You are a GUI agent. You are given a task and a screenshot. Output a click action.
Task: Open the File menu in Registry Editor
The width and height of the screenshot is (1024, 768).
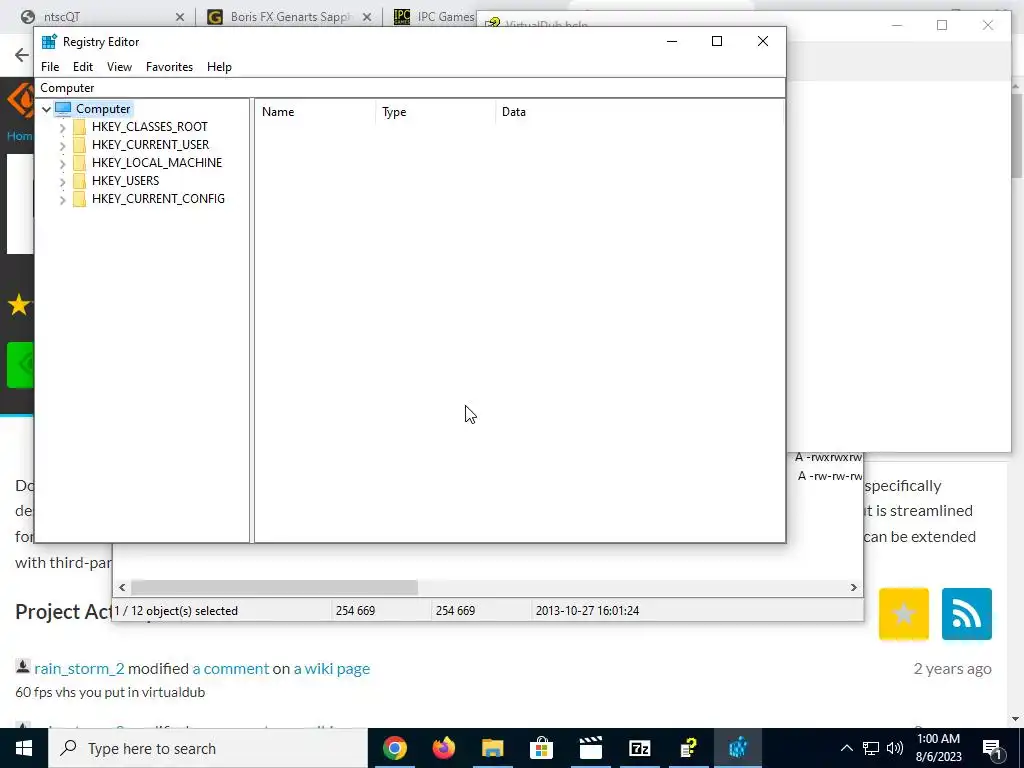[50, 67]
